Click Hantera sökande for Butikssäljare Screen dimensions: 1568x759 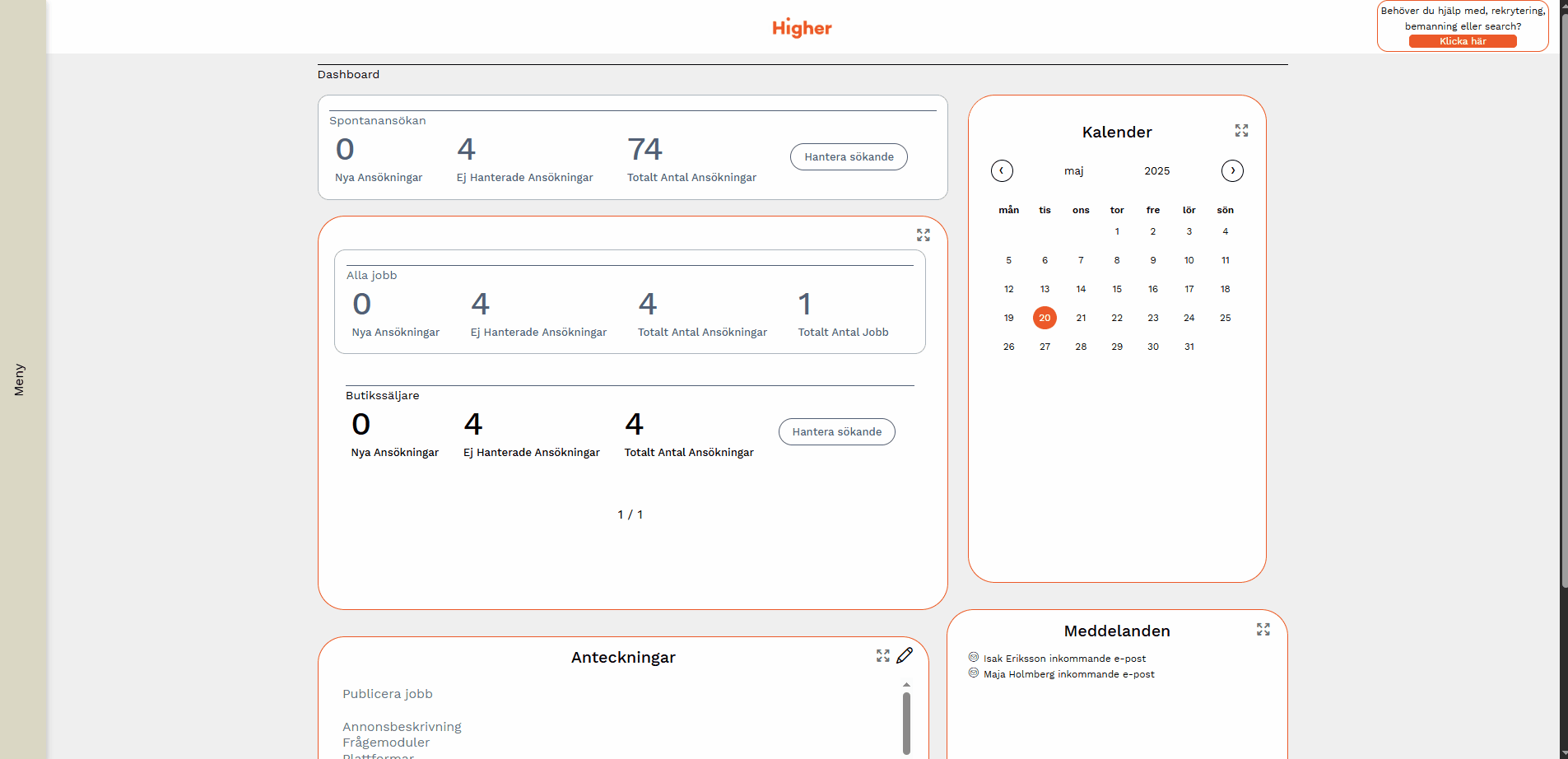point(836,432)
